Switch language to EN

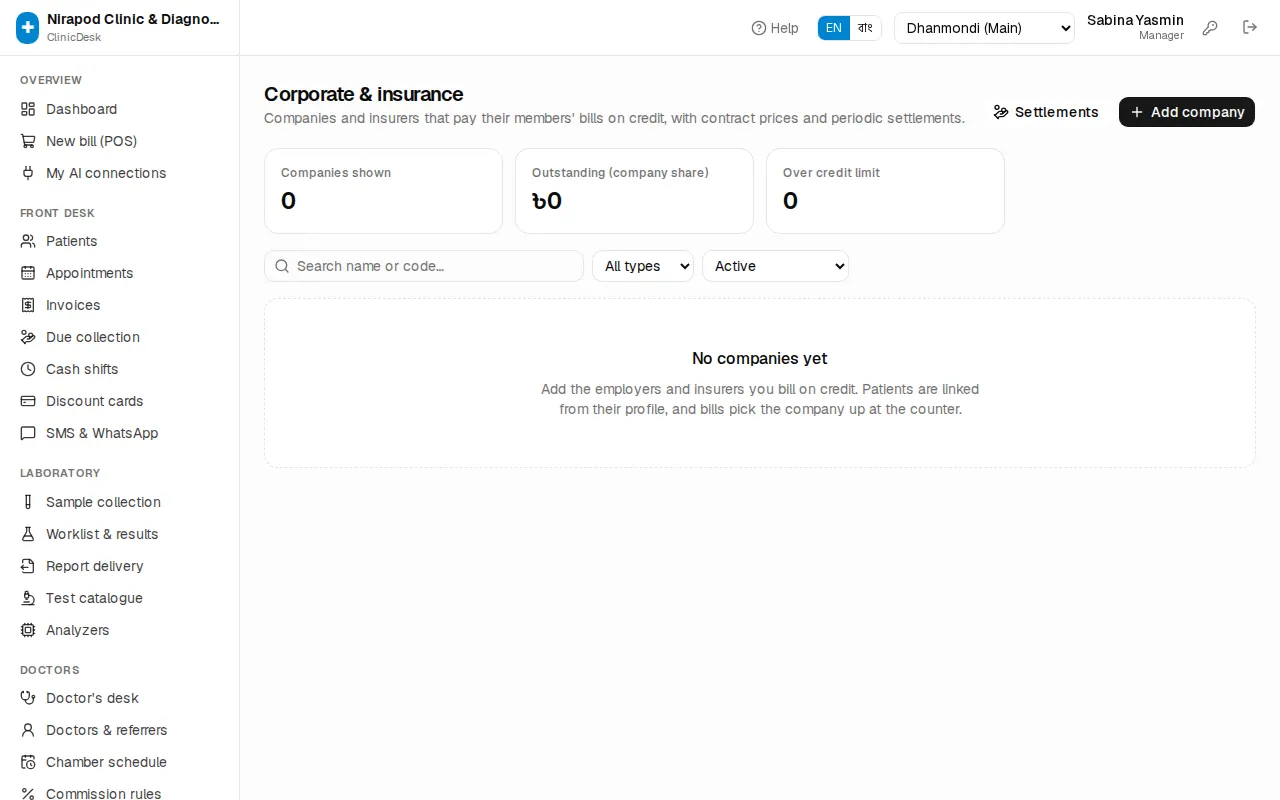click(x=834, y=28)
